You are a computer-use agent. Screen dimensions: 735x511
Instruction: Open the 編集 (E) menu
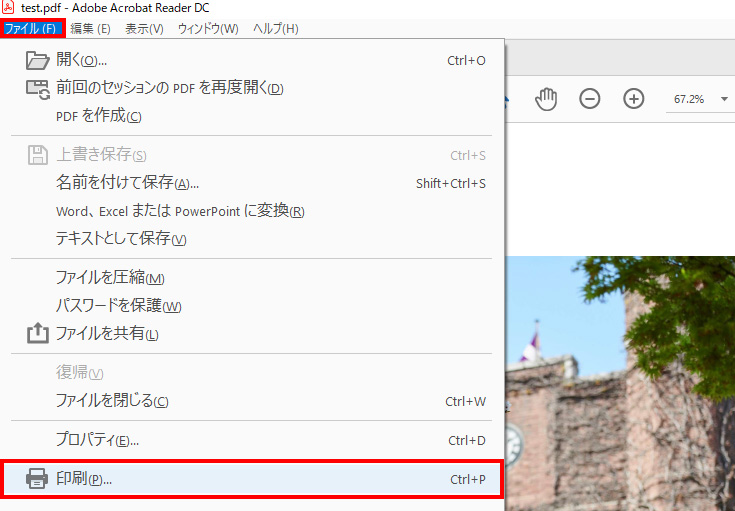tap(90, 28)
